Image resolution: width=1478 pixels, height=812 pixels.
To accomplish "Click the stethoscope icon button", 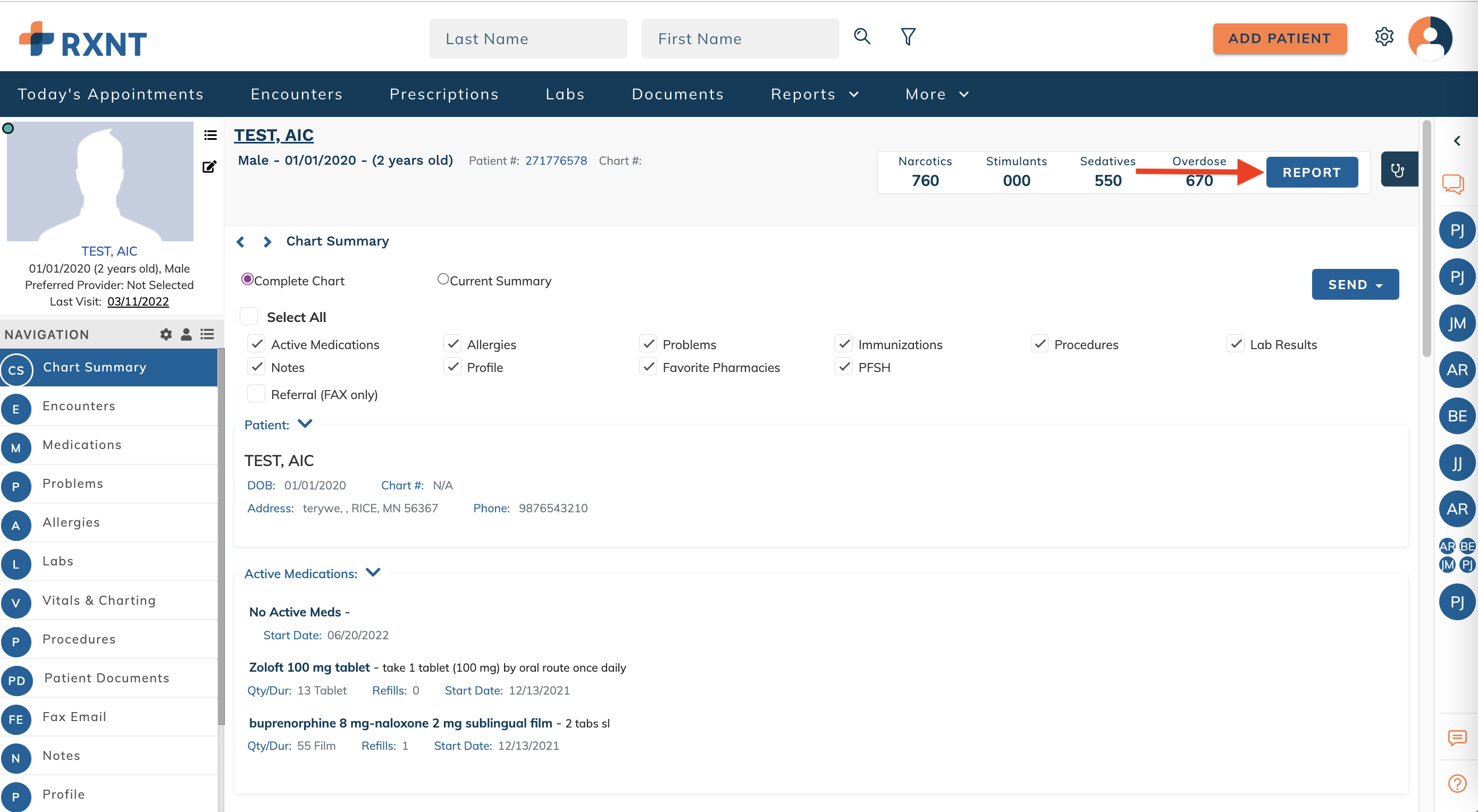I will (x=1398, y=170).
